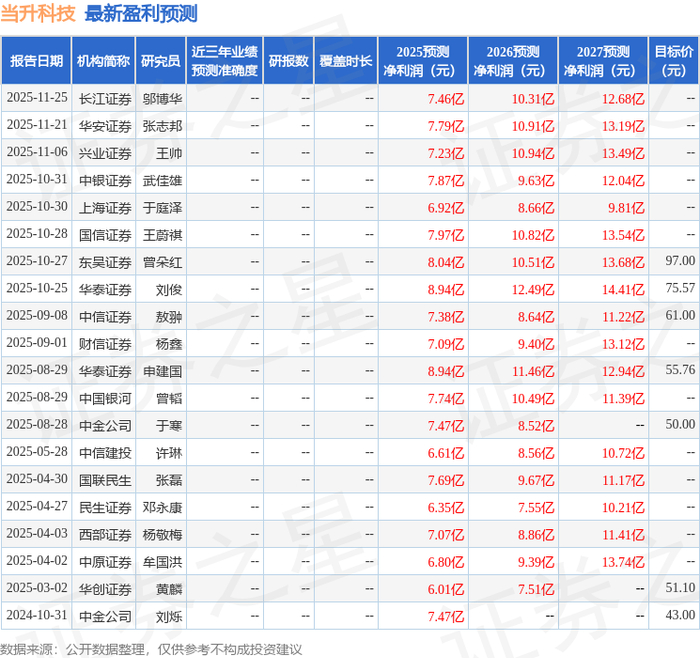The height and width of the screenshot is (658, 700).
Task: Select the 国联民生 institution cell
Action: coord(105,480)
